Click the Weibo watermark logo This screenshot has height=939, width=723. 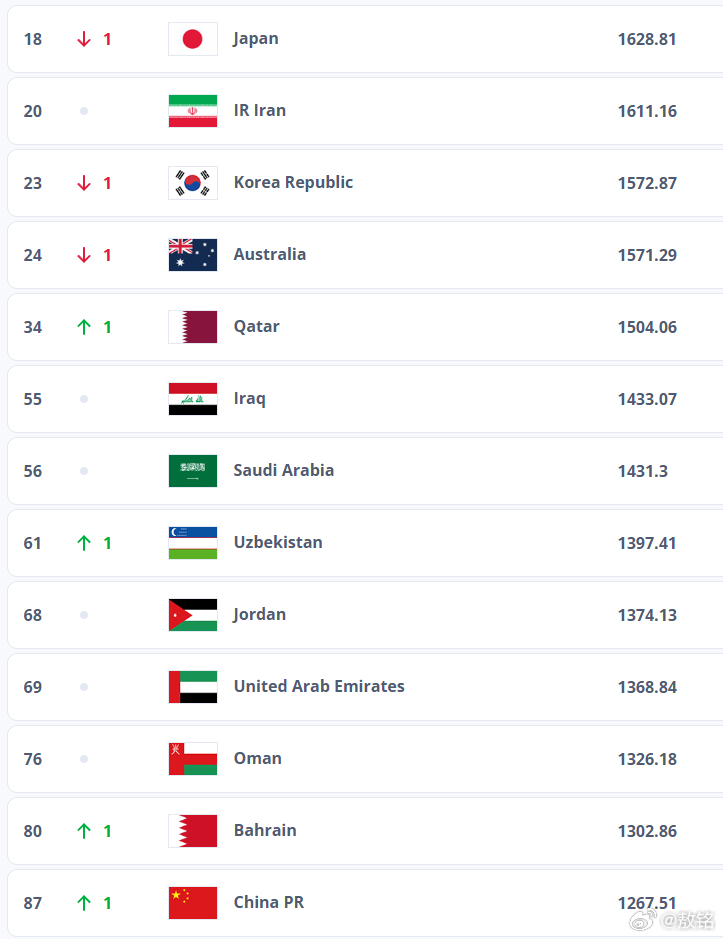[643, 920]
